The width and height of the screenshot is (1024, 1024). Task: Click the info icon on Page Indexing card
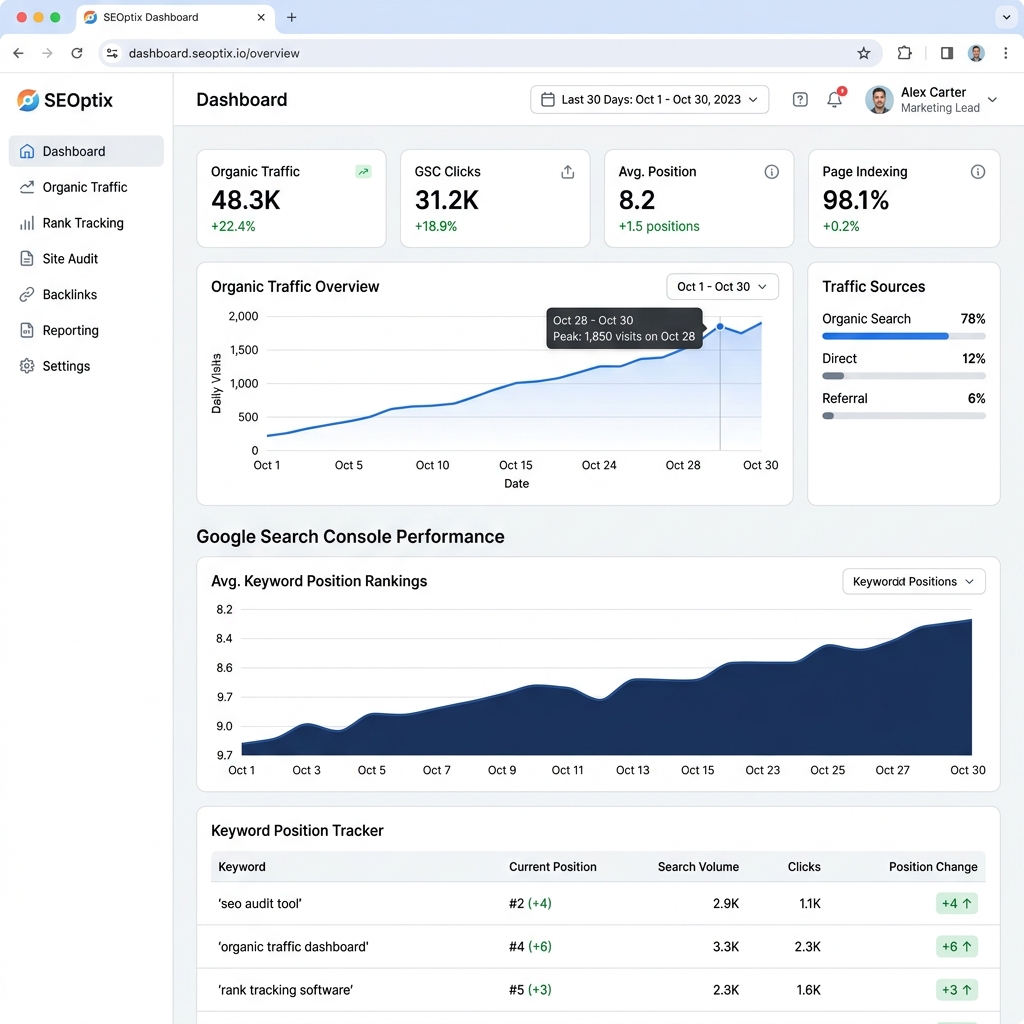click(x=978, y=172)
